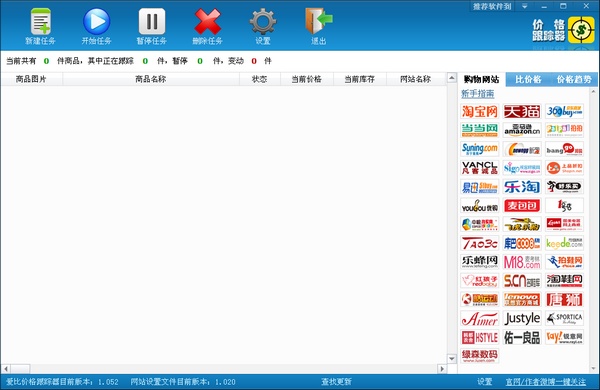Open the 当当网 site logo

(x=480, y=130)
